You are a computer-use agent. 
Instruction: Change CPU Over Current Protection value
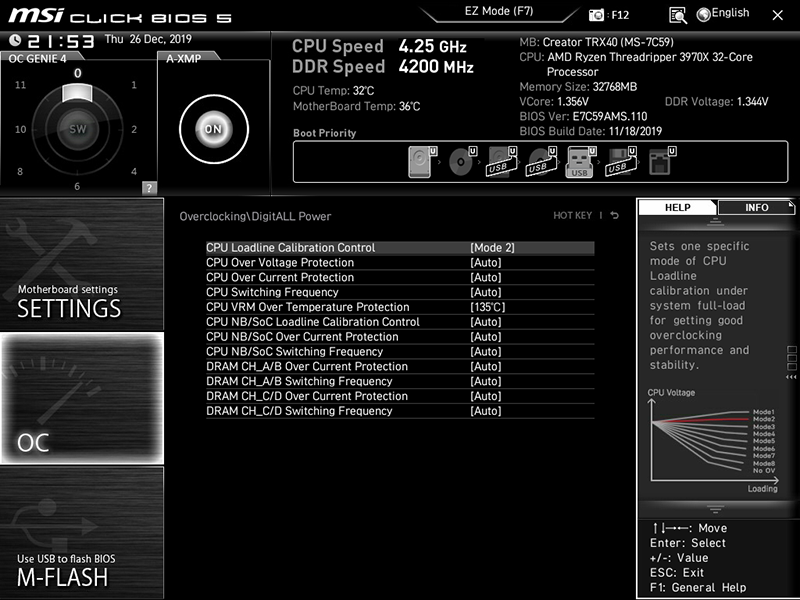pyautogui.click(x=486, y=277)
